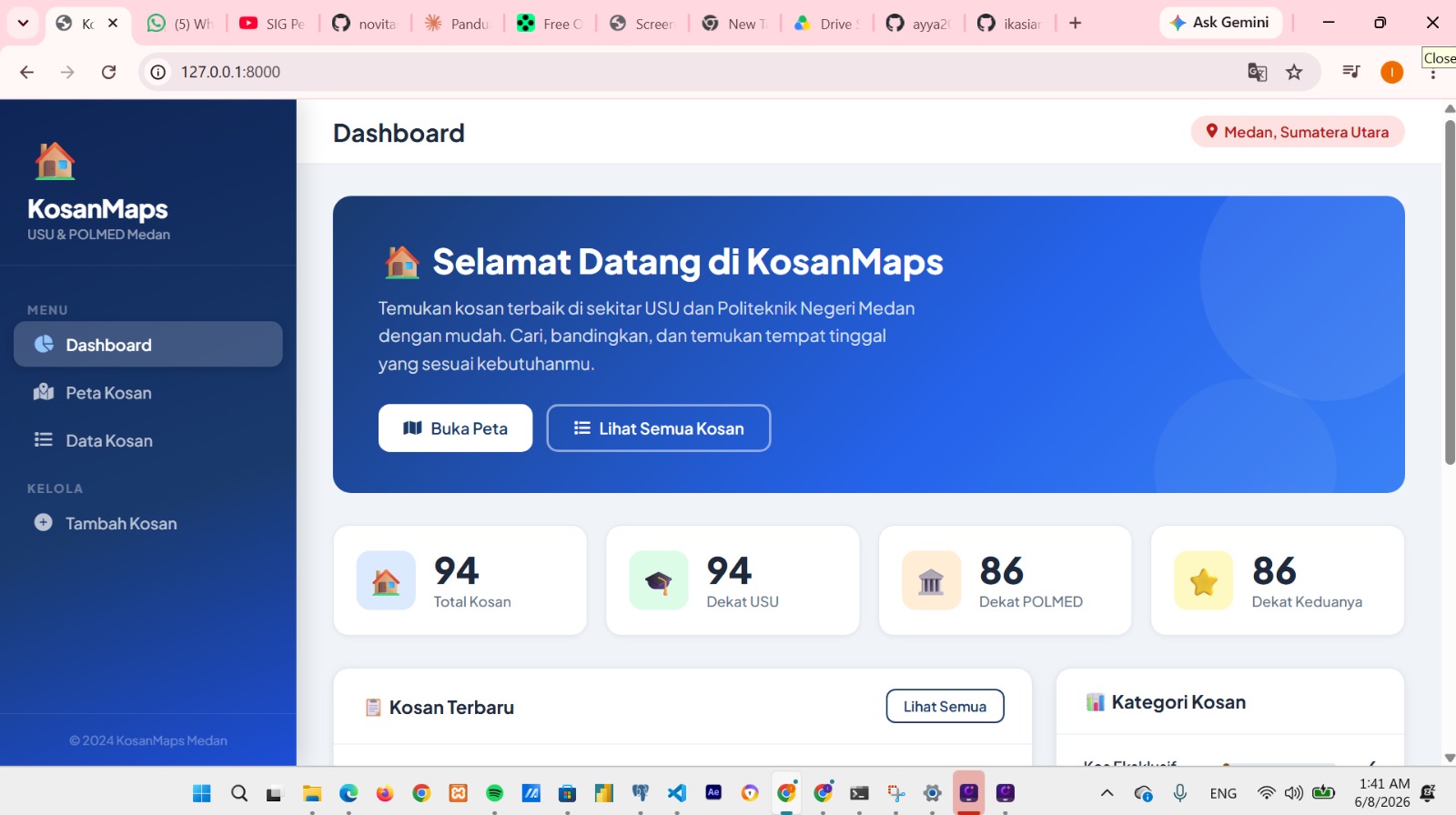Open Tambah Kosan in Kelola section
The height and width of the screenshot is (815, 1456).
pos(148,523)
